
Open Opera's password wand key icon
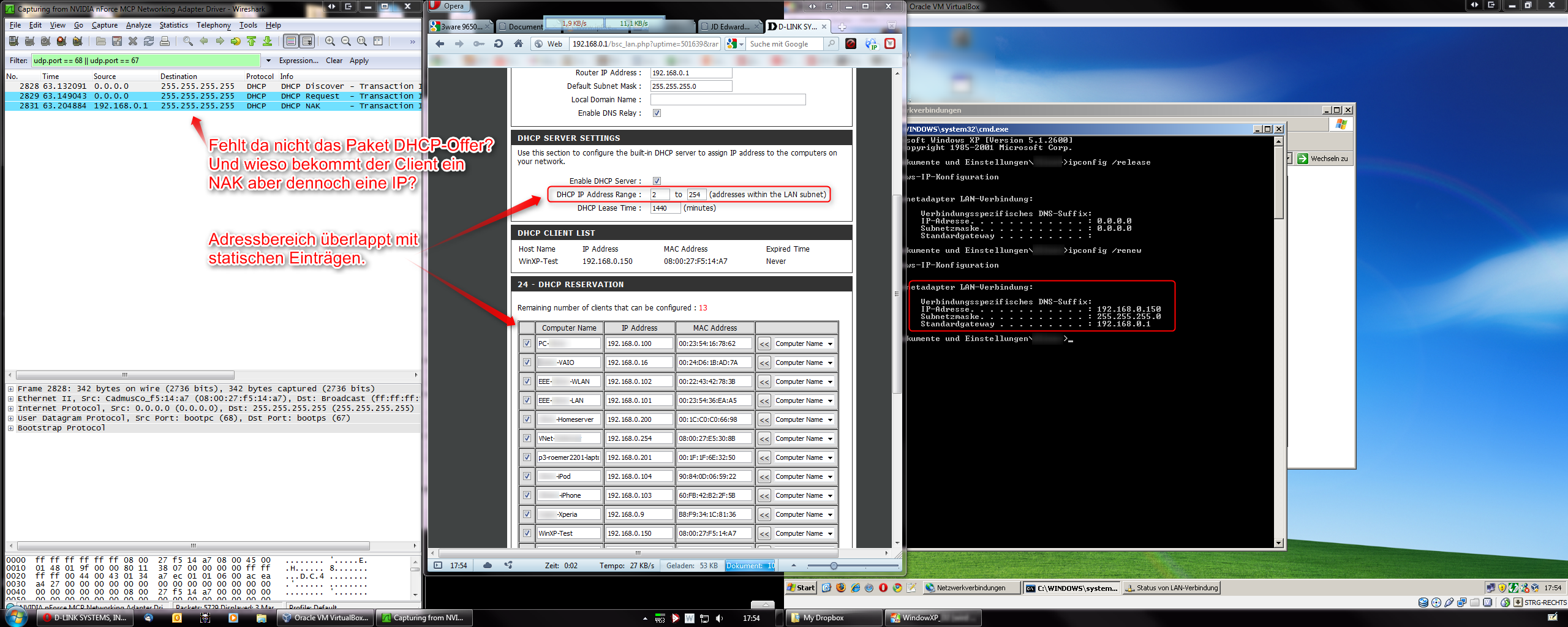pos(479,43)
